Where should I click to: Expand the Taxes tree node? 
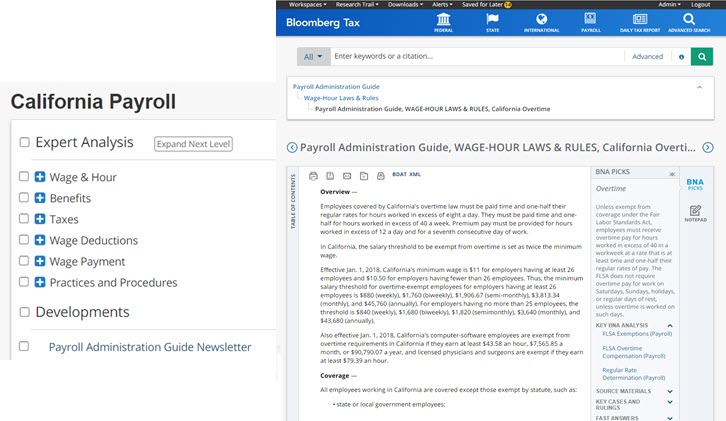click(x=40, y=219)
